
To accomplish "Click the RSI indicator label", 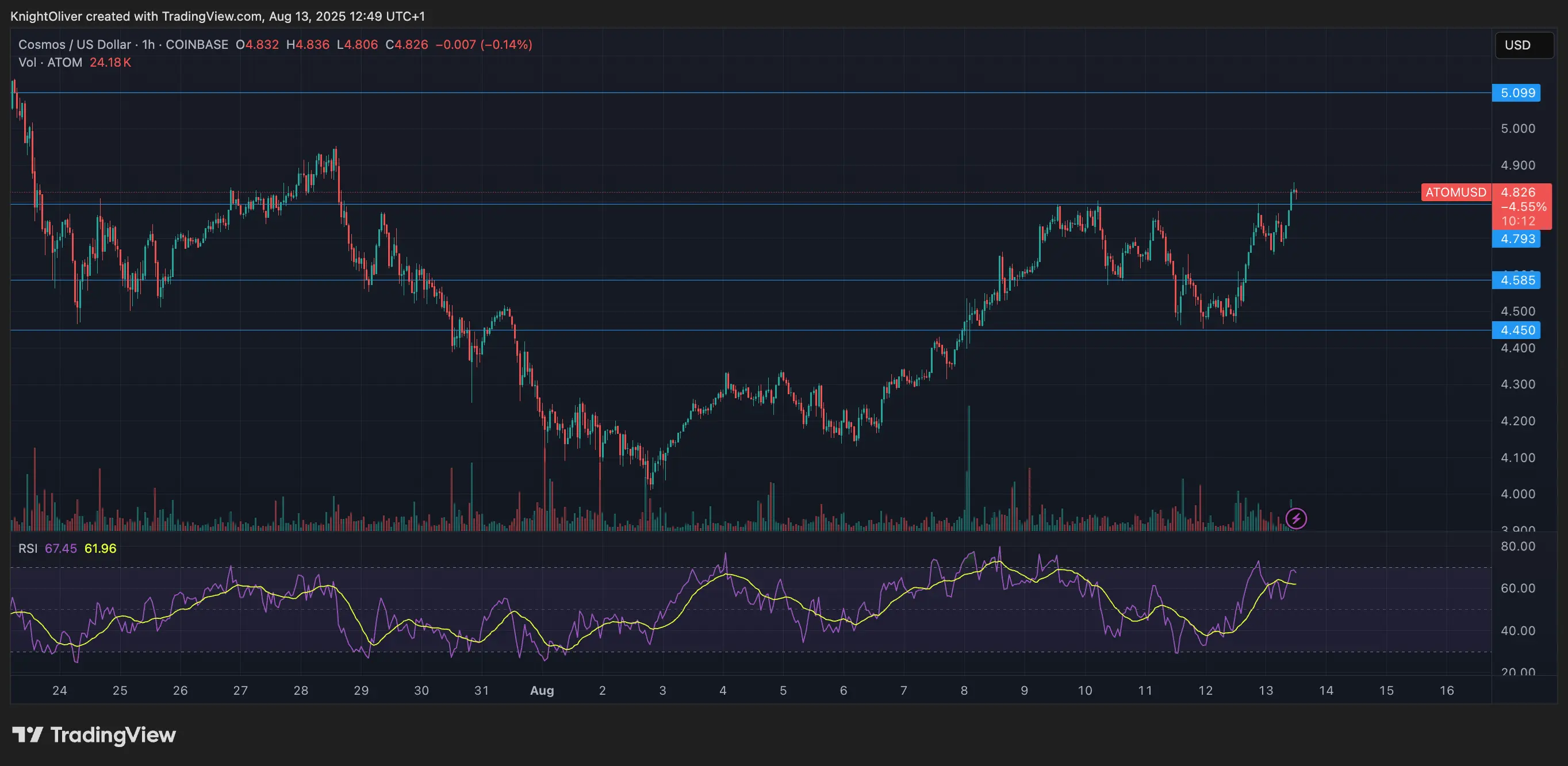I will pyautogui.click(x=27, y=548).
